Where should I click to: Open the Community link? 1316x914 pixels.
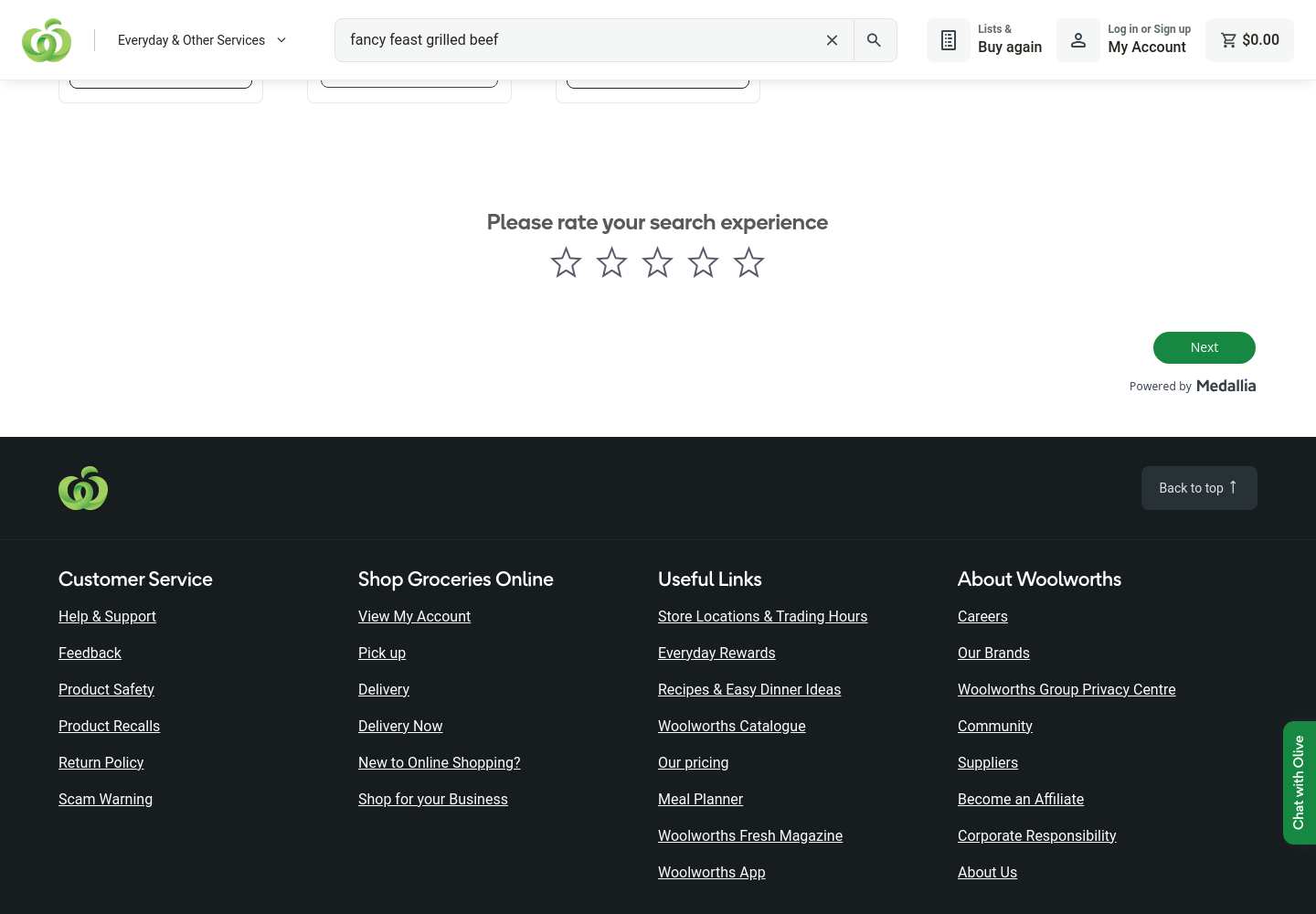click(995, 726)
